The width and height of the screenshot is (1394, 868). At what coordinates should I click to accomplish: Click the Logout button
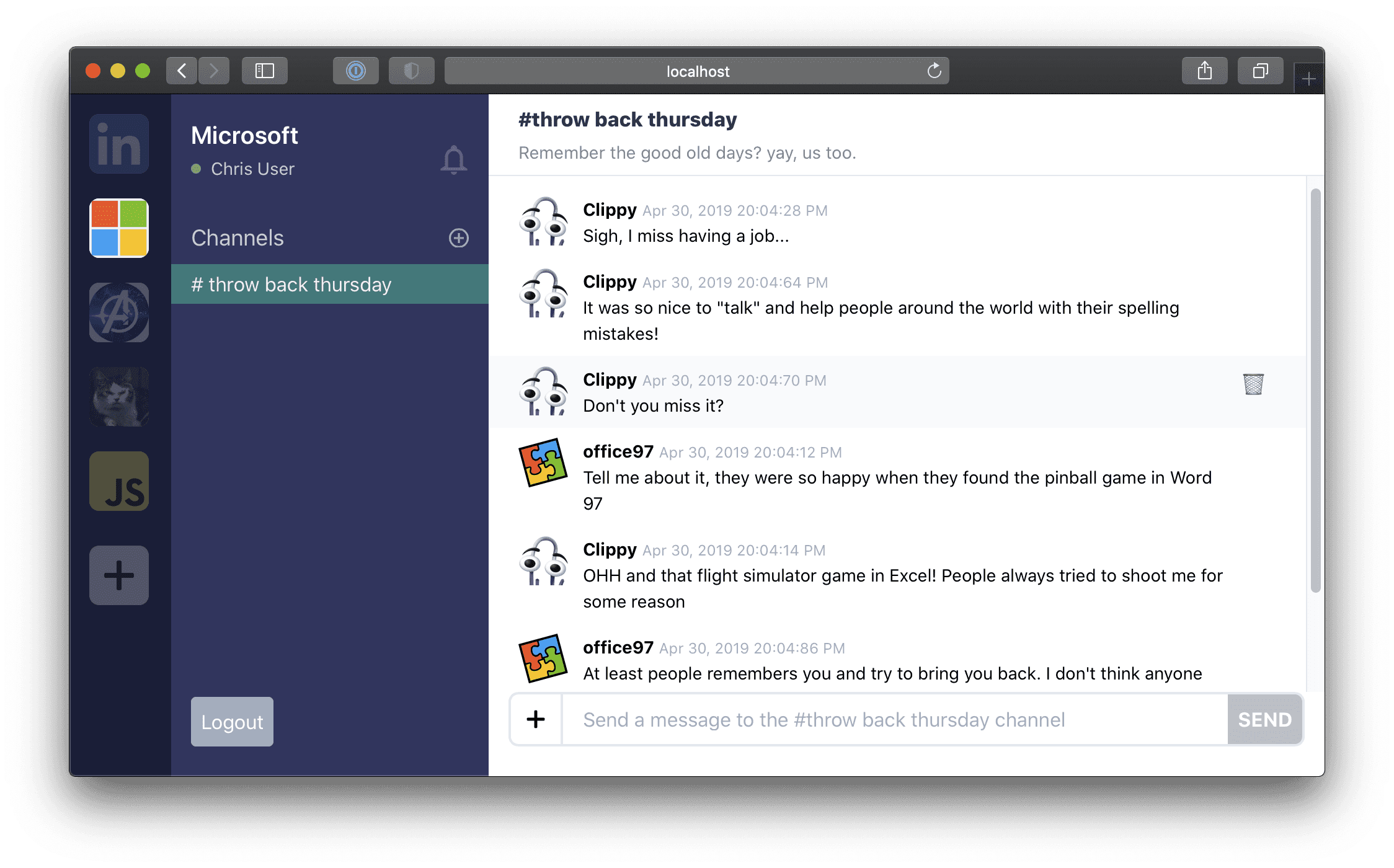click(x=232, y=722)
